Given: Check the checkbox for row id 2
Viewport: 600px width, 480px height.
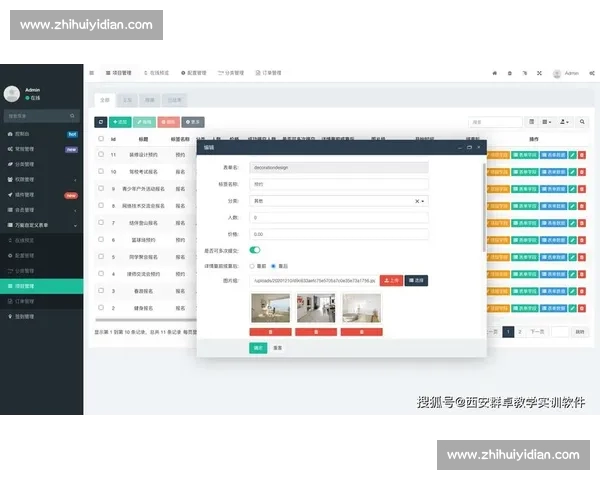Looking at the screenshot, I should coord(101,307).
